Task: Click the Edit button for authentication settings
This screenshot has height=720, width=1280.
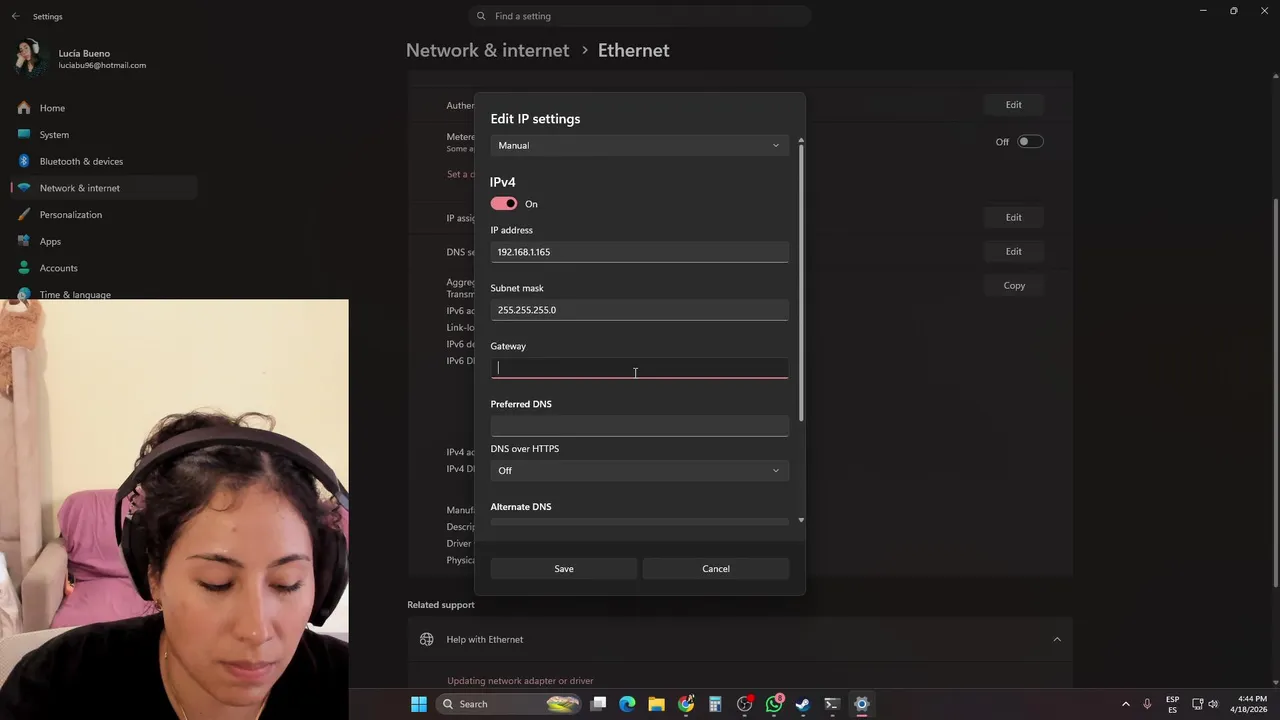Action: click(x=1013, y=105)
